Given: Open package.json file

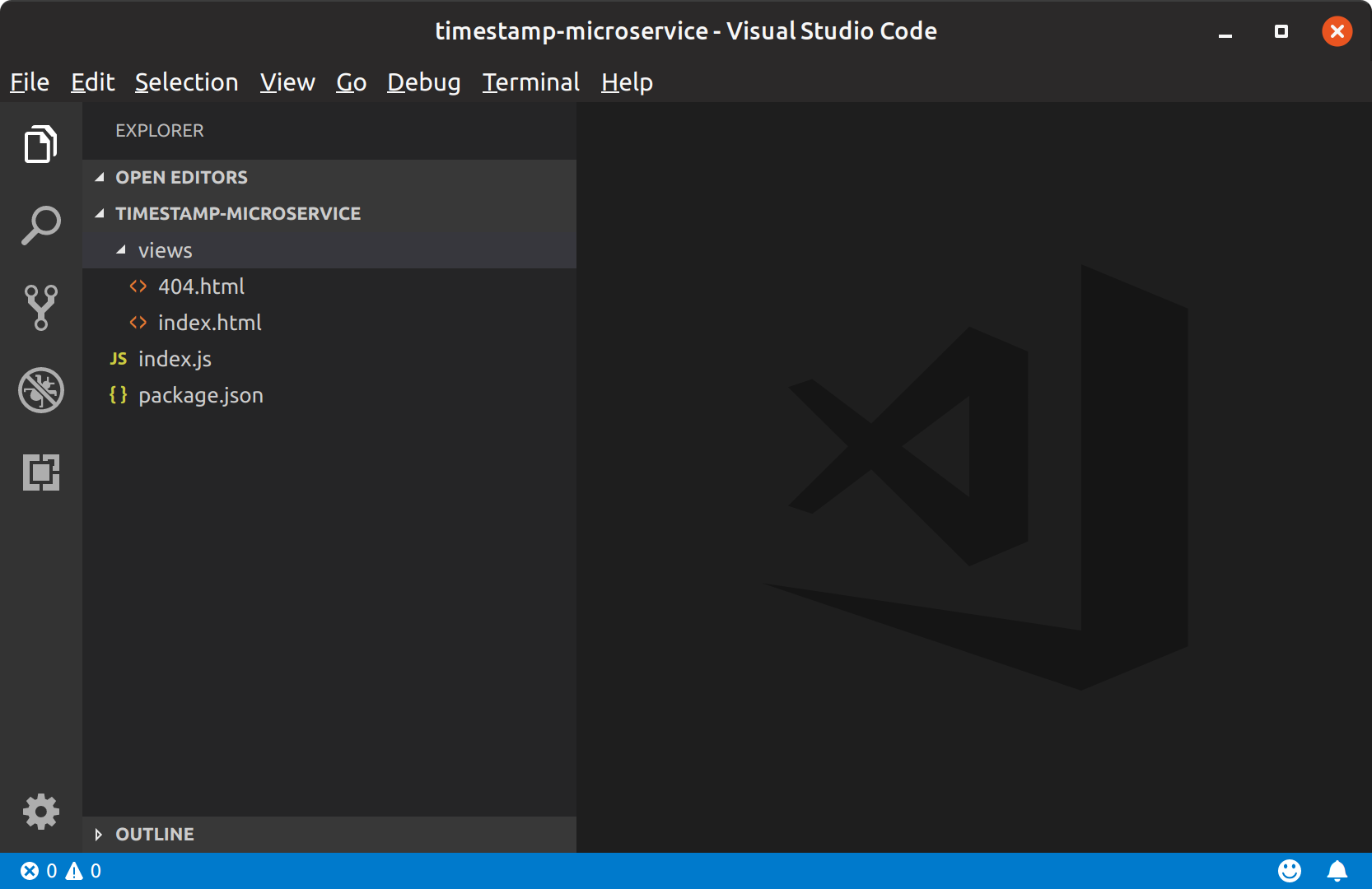Looking at the screenshot, I should click(x=200, y=395).
